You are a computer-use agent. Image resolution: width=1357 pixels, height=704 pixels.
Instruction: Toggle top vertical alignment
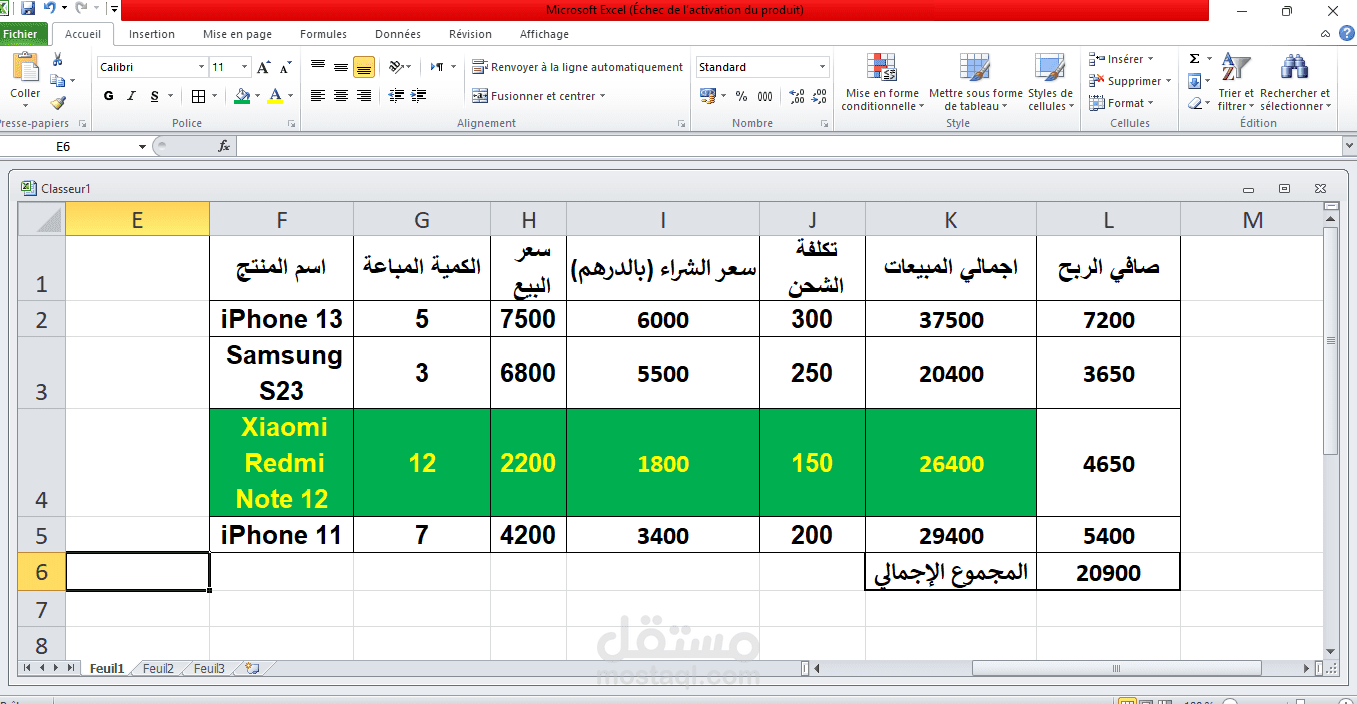[318, 67]
